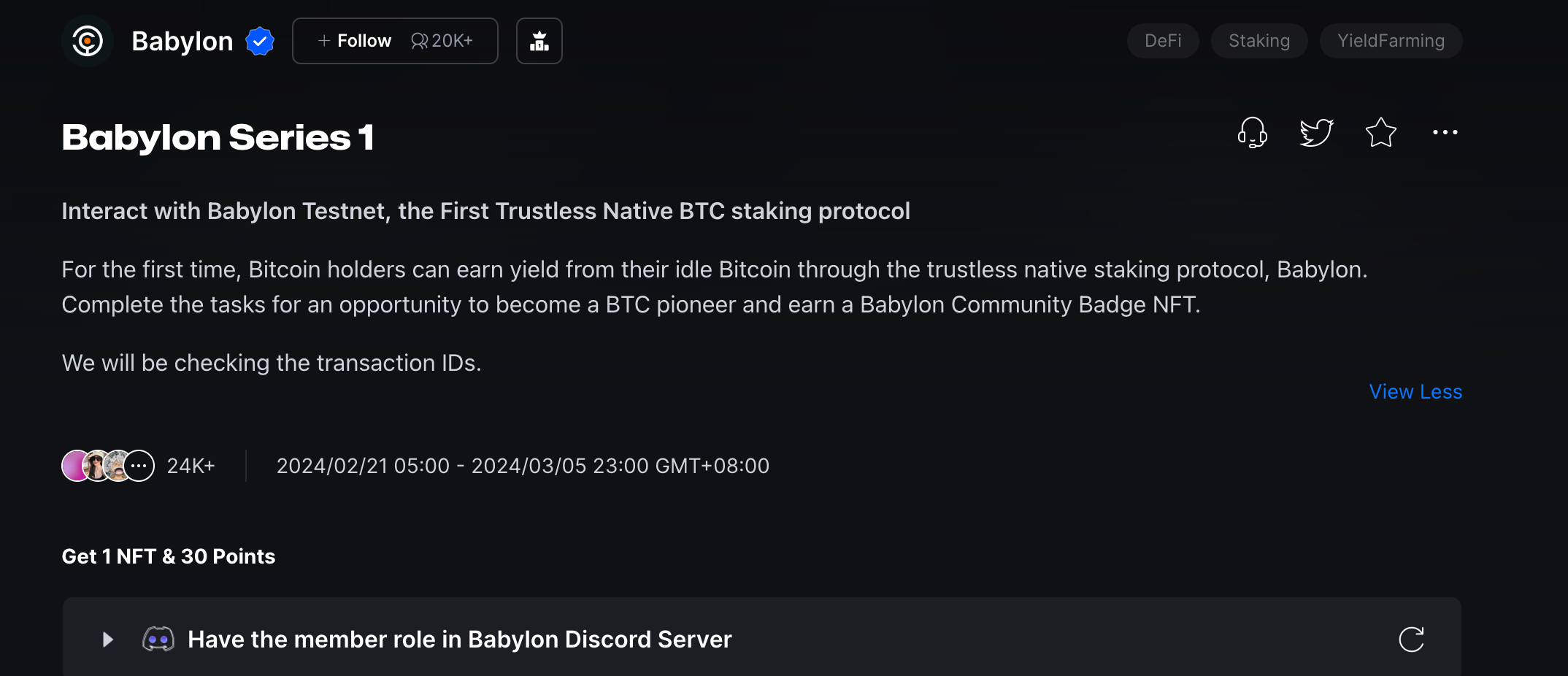Collapse the description with View Less
This screenshot has width=1568, height=676.
click(x=1415, y=391)
